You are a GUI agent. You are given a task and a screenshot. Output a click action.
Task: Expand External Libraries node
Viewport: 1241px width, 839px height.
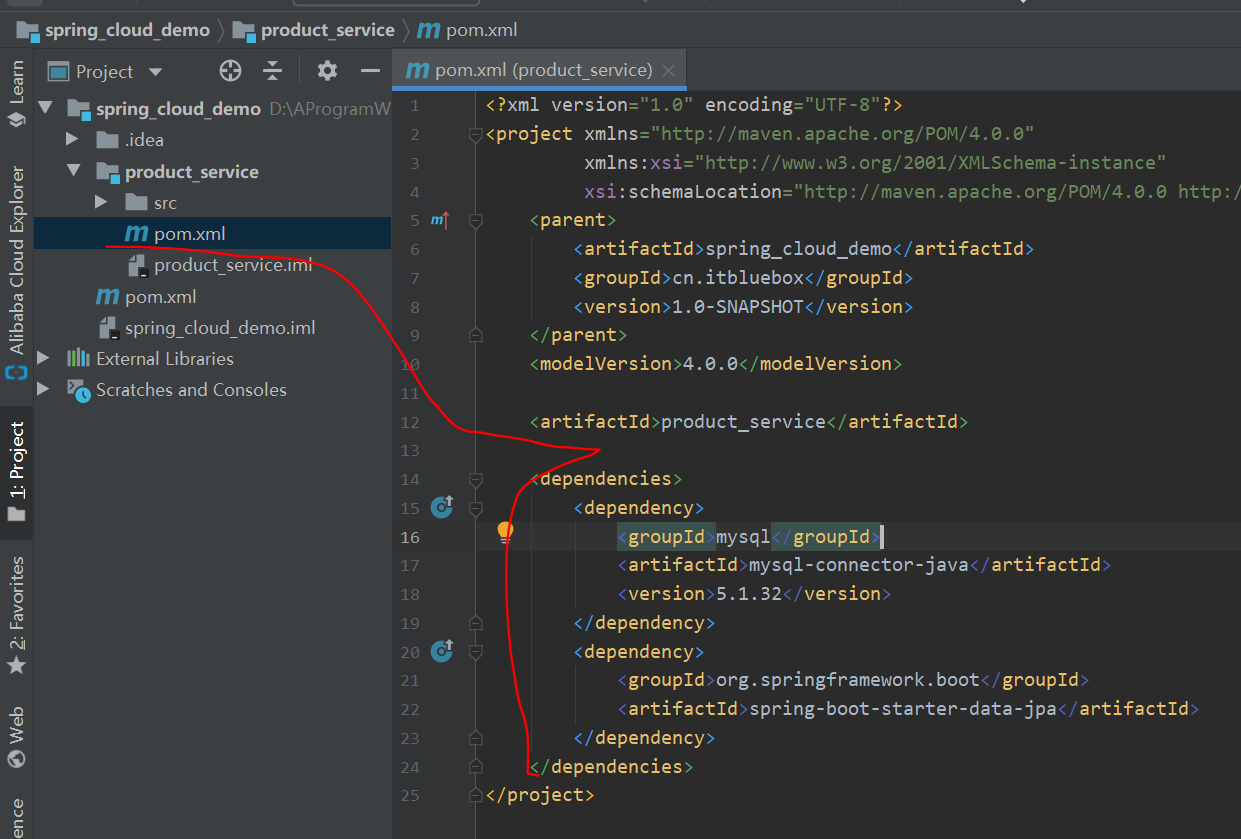[44, 358]
